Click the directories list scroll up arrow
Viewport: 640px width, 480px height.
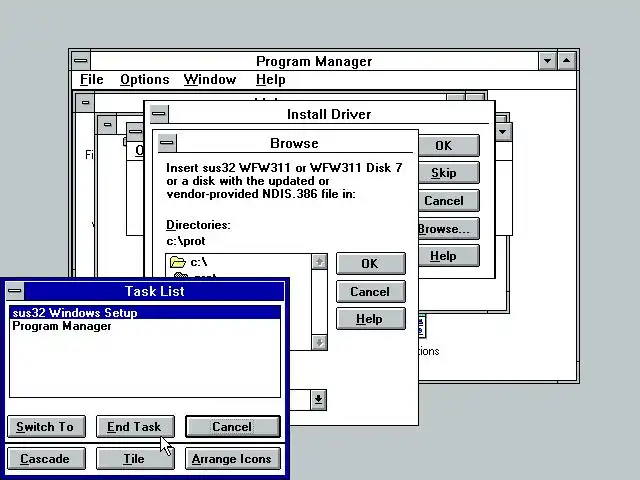(x=319, y=262)
